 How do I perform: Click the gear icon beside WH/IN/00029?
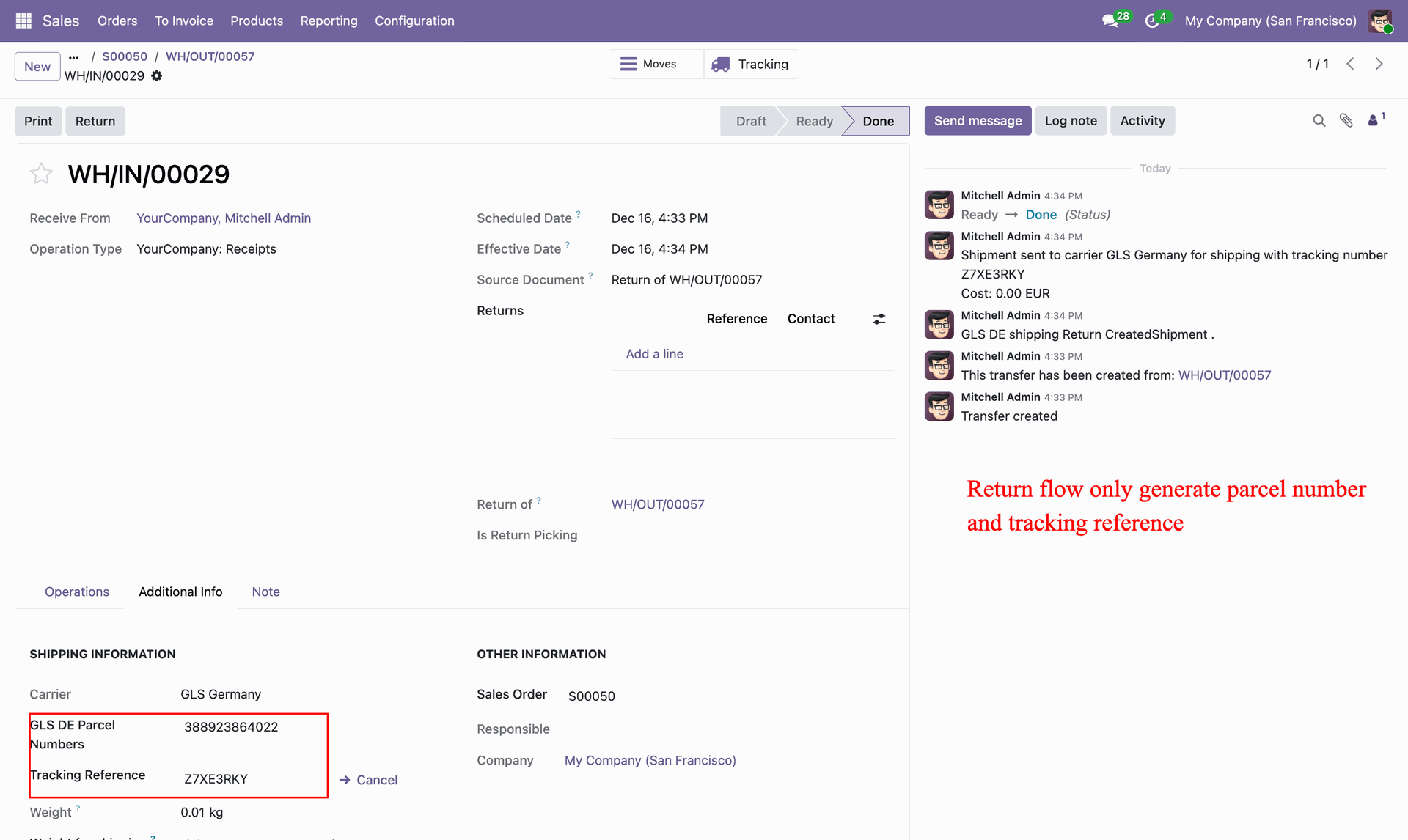(x=157, y=75)
